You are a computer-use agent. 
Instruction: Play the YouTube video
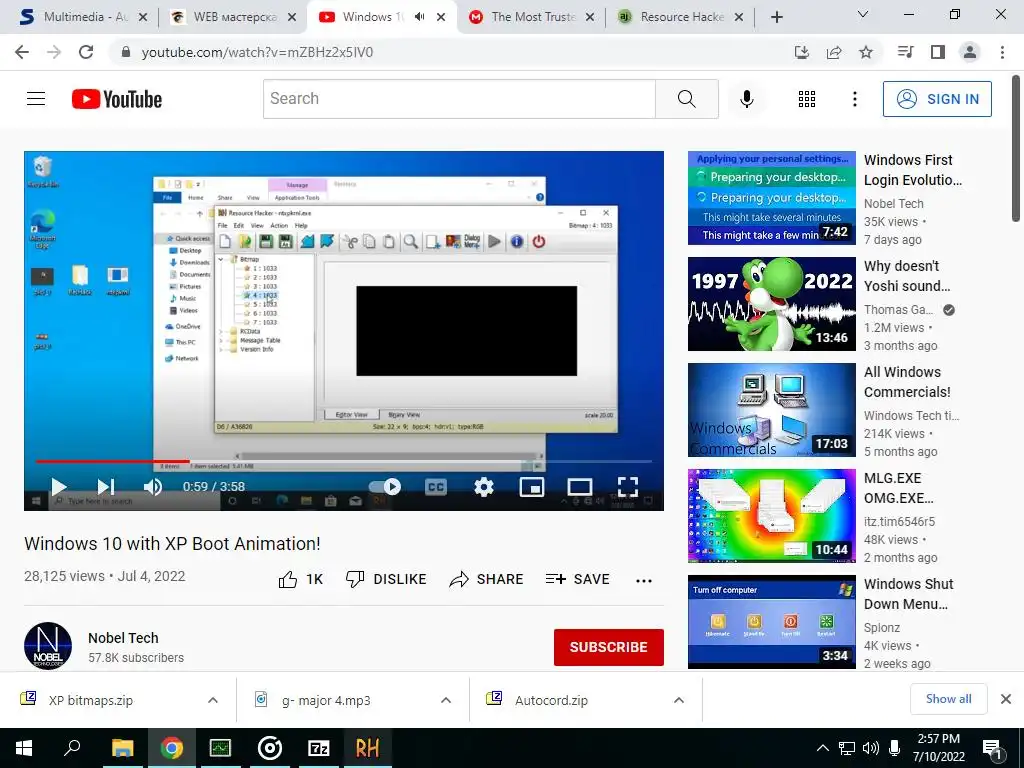click(59, 487)
